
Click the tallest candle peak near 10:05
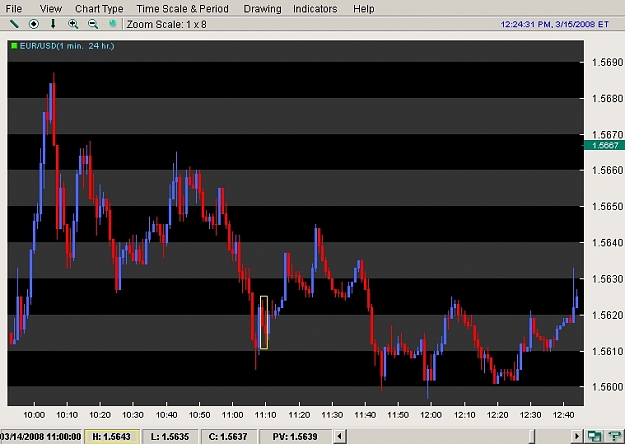tap(53, 108)
